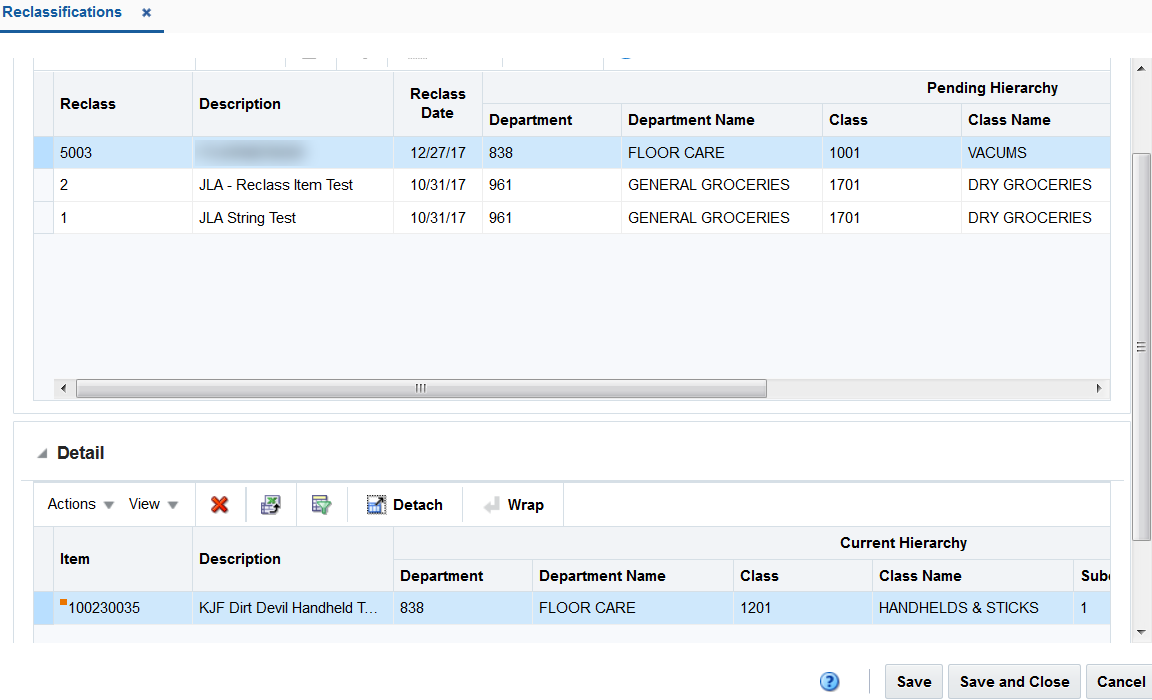Click the vertical scrollbar thumb
1152x700 pixels.
pyautogui.click(x=1141, y=347)
